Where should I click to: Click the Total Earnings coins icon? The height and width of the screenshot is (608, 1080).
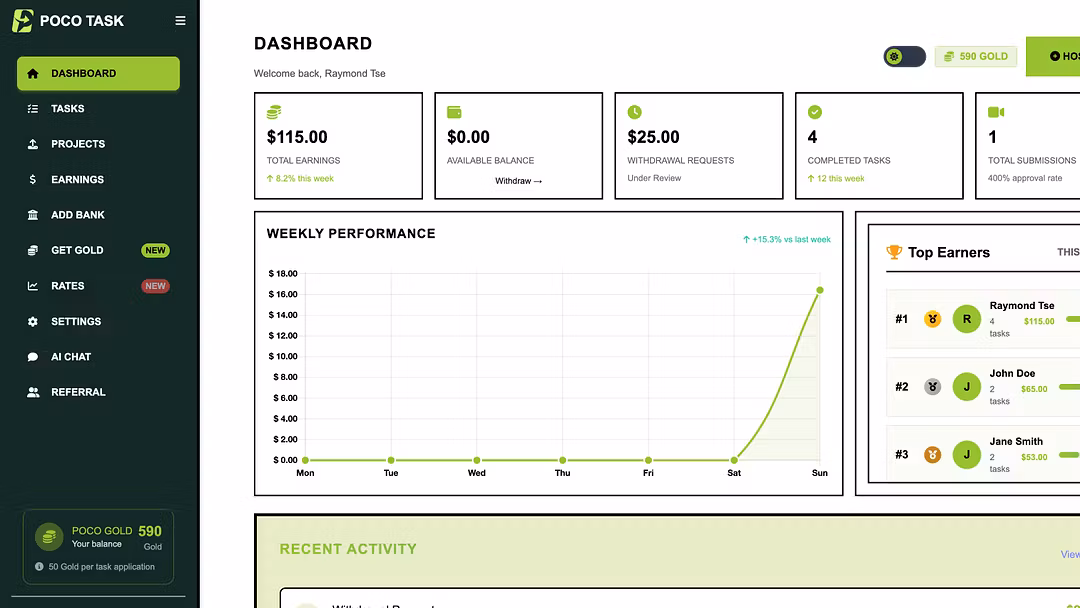(x=274, y=112)
